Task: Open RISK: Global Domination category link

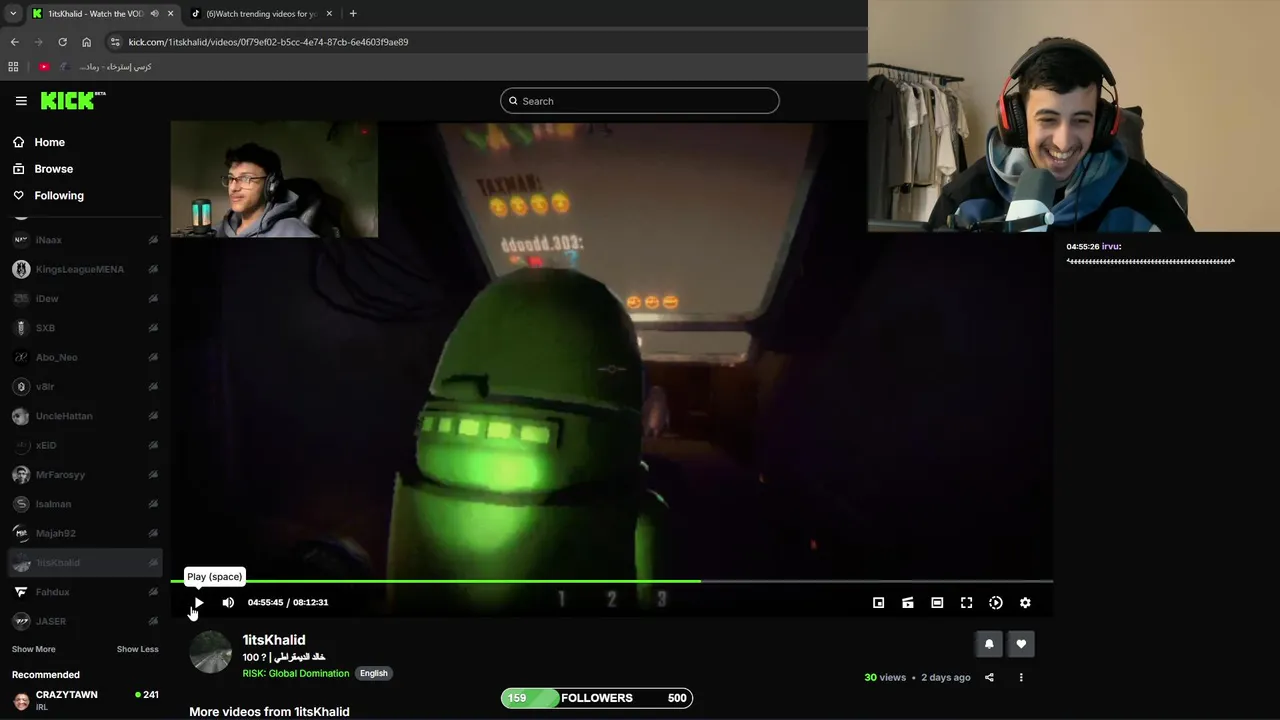Action: 296,673
